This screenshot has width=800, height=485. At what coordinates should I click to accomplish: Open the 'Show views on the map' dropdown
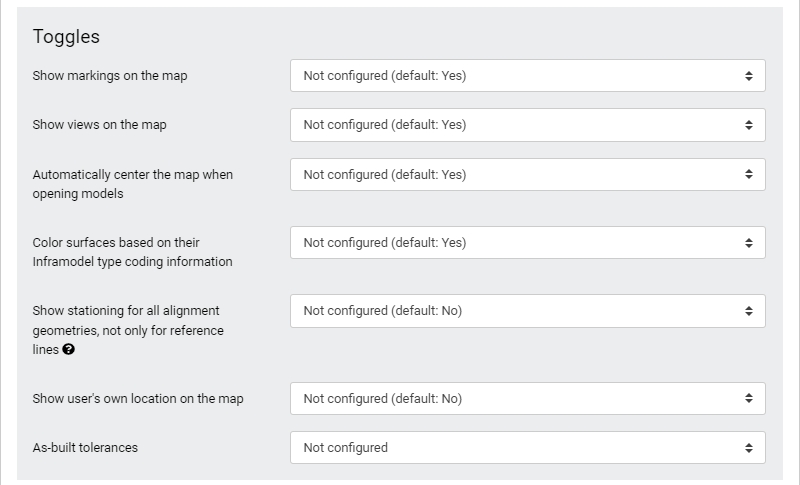[527, 125]
